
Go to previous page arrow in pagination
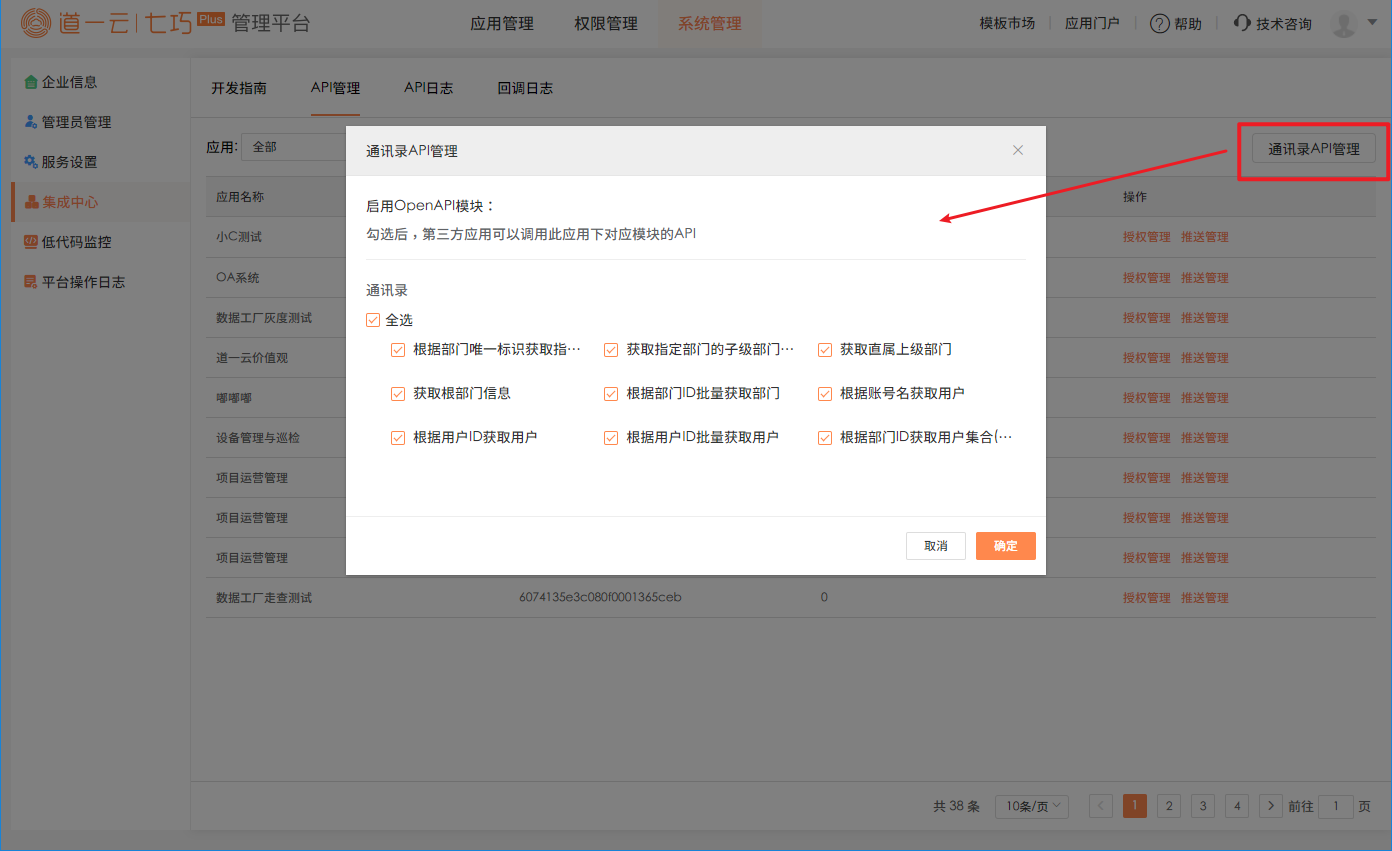click(x=1101, y=806)
